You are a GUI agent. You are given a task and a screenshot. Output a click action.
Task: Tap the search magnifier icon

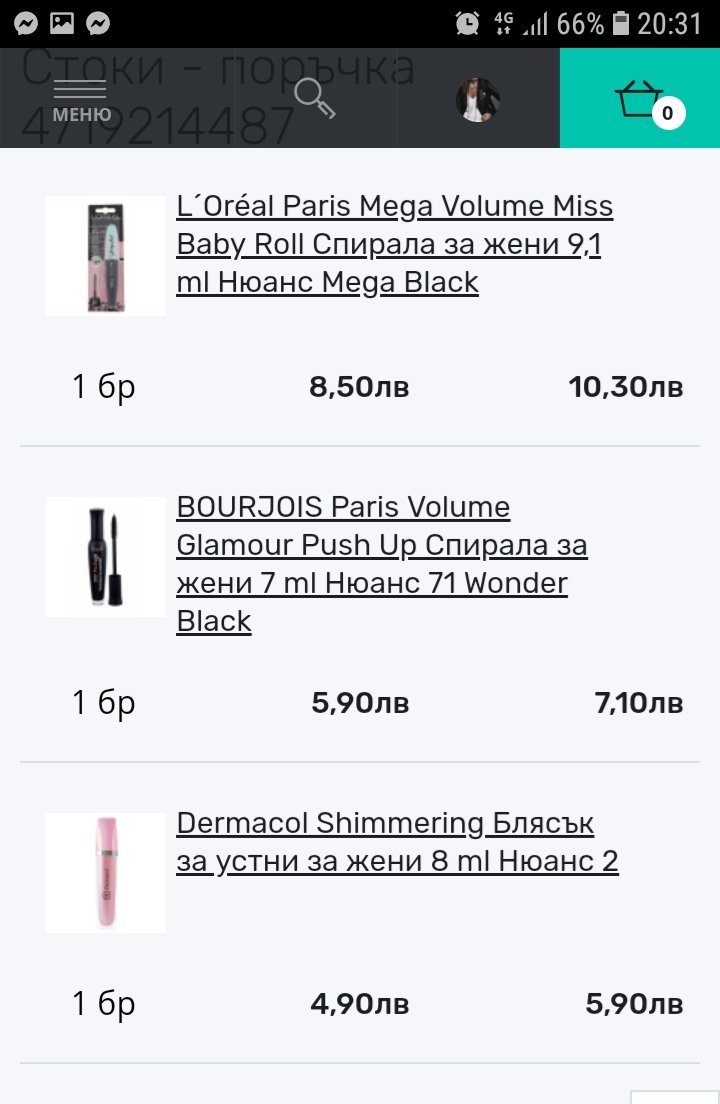(314, 98)
